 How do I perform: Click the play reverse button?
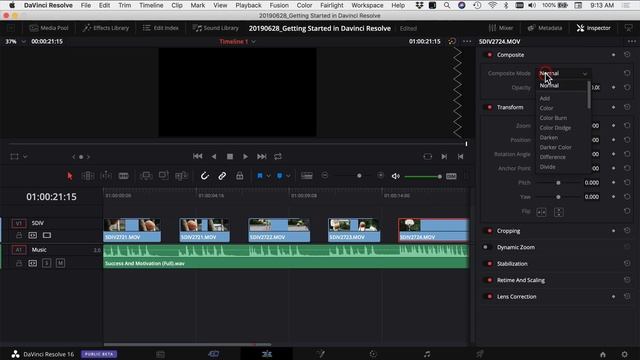point(213,156)
